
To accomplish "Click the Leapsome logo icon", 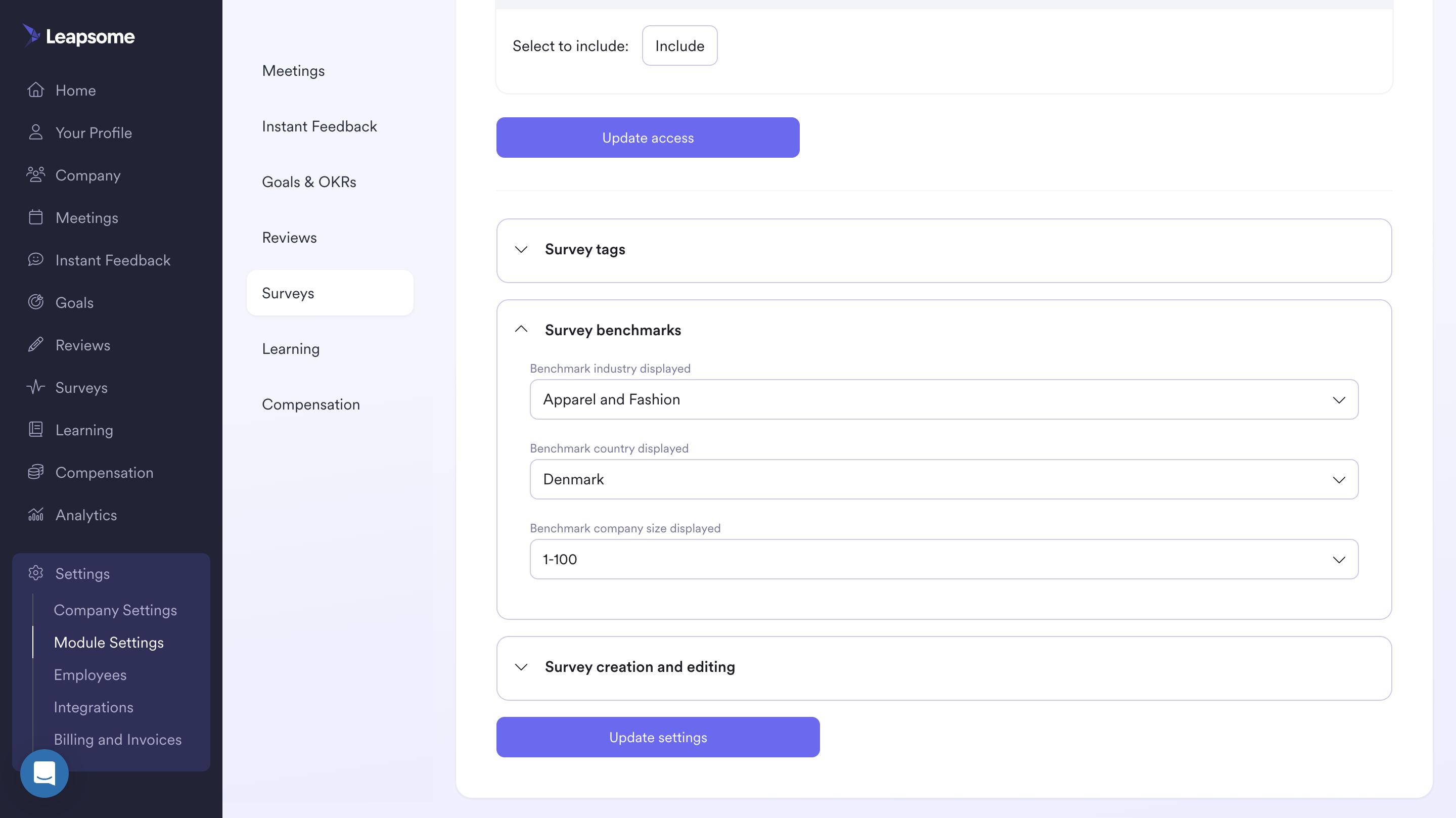I will [x=31, y=35].
